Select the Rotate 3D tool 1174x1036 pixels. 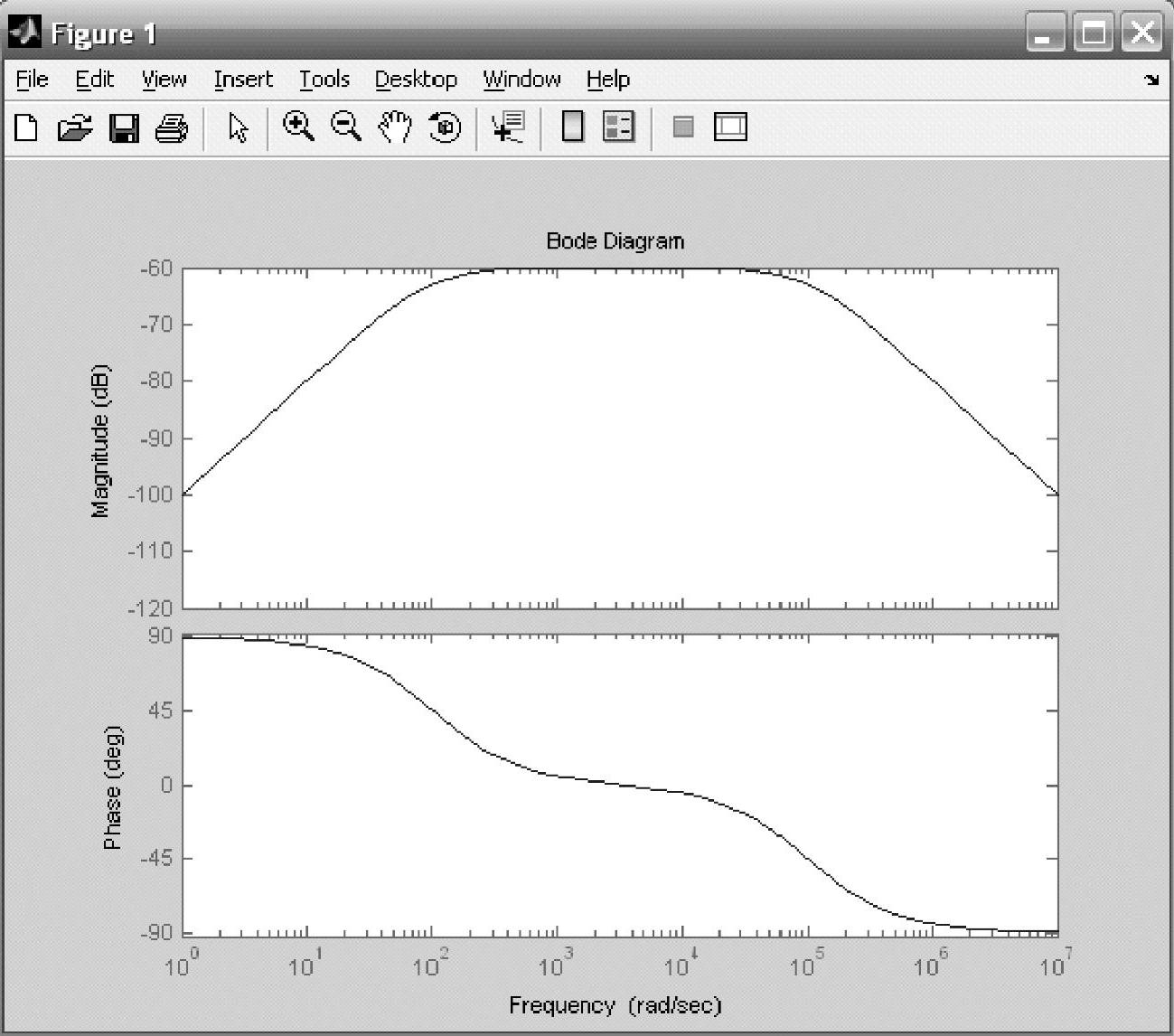point(444,127)
